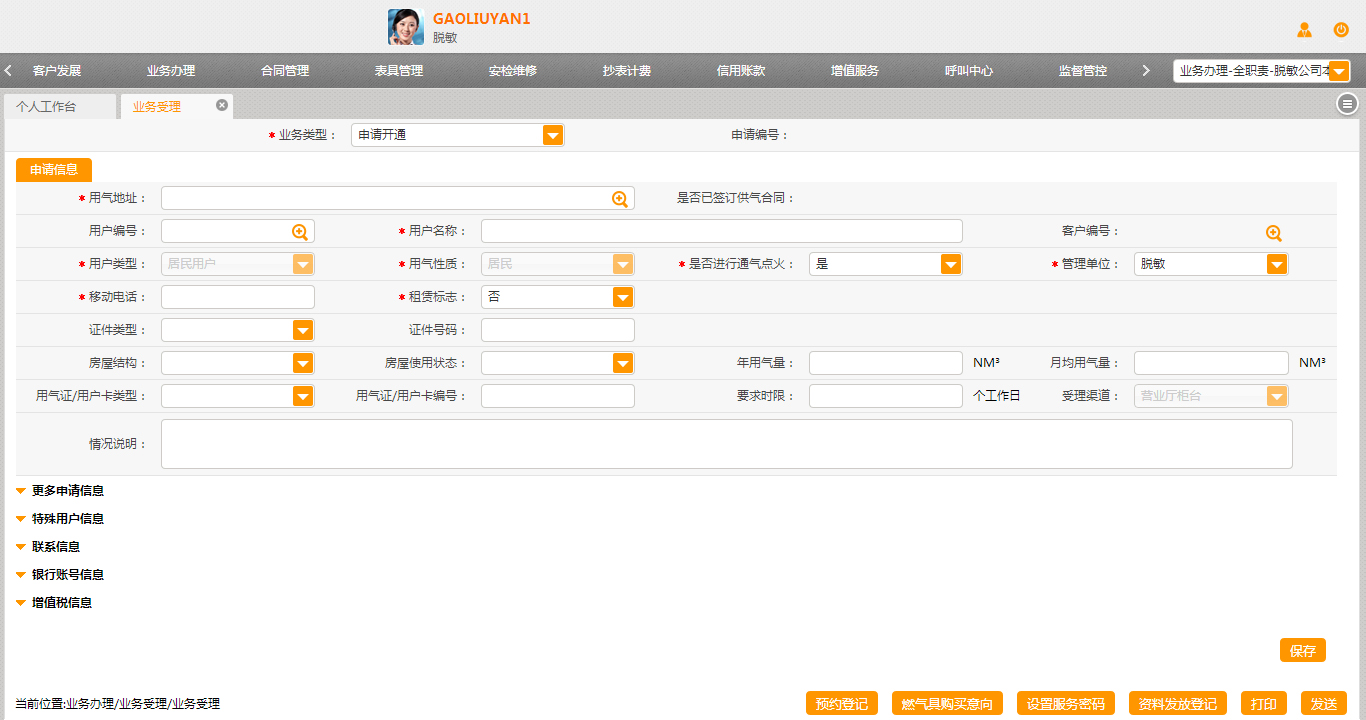The image size is (1366, 720).
Task: Click the user avatar photo
Action: (x=406, y=27)
